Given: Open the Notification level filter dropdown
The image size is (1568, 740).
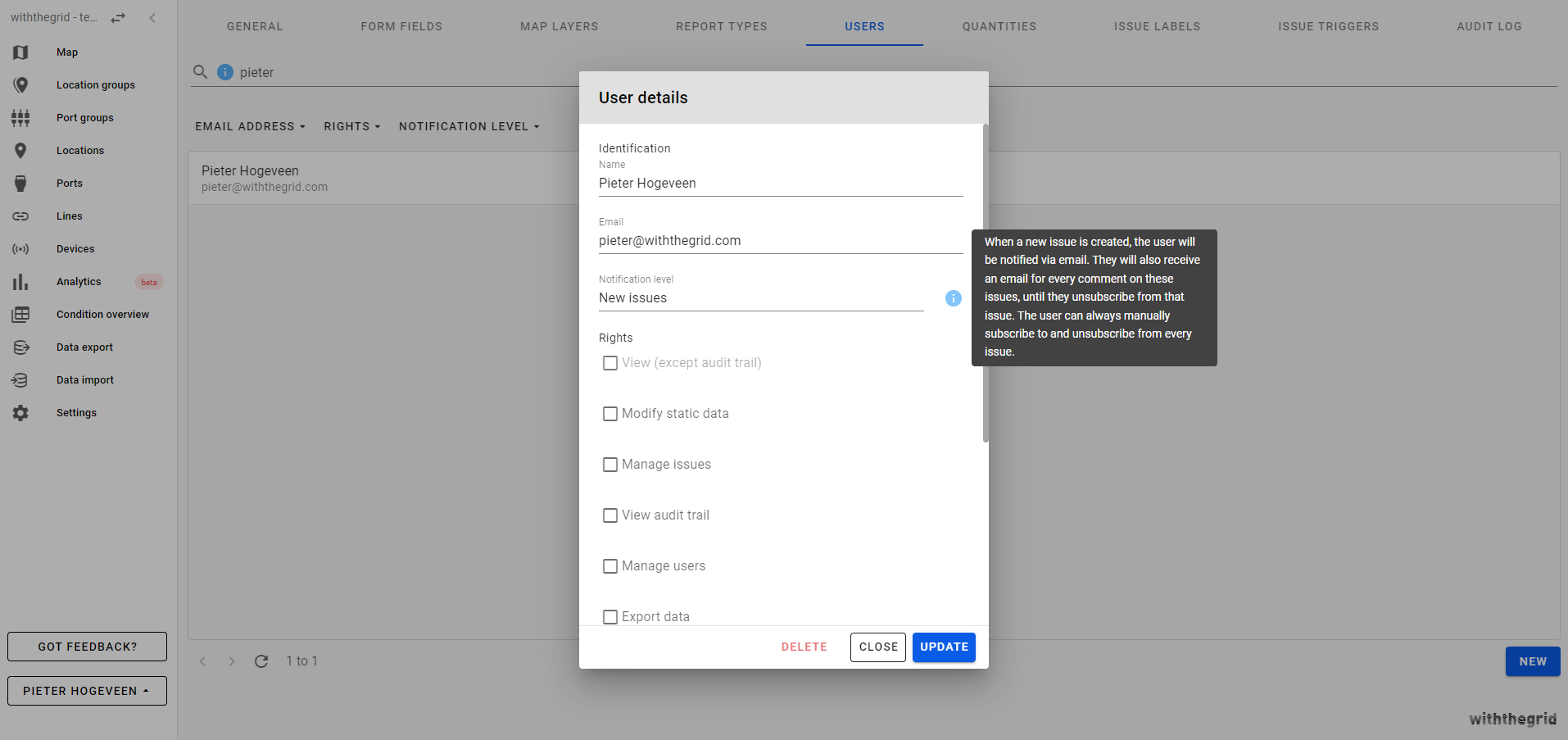Looking at the screenshot, I should pyautogui.click(x=469, y=126).
